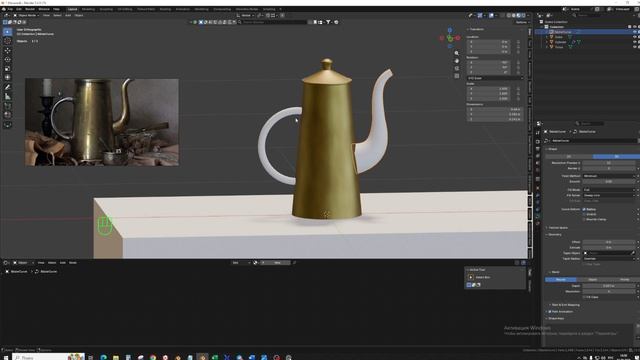Open the Fill Mode dropdown
Image resolution: width=640 pixels, height=360 pixels.
609,190
